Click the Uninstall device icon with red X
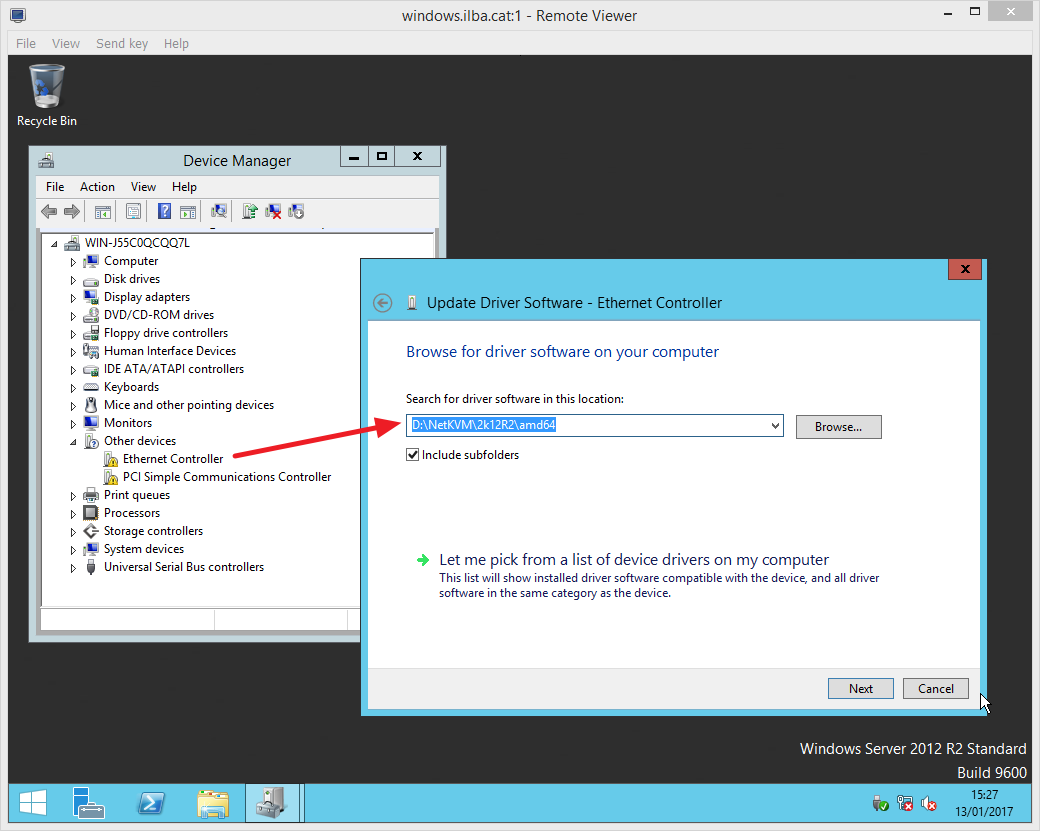The width and height of the screenshot is (1040, 832). click(273, 212)
